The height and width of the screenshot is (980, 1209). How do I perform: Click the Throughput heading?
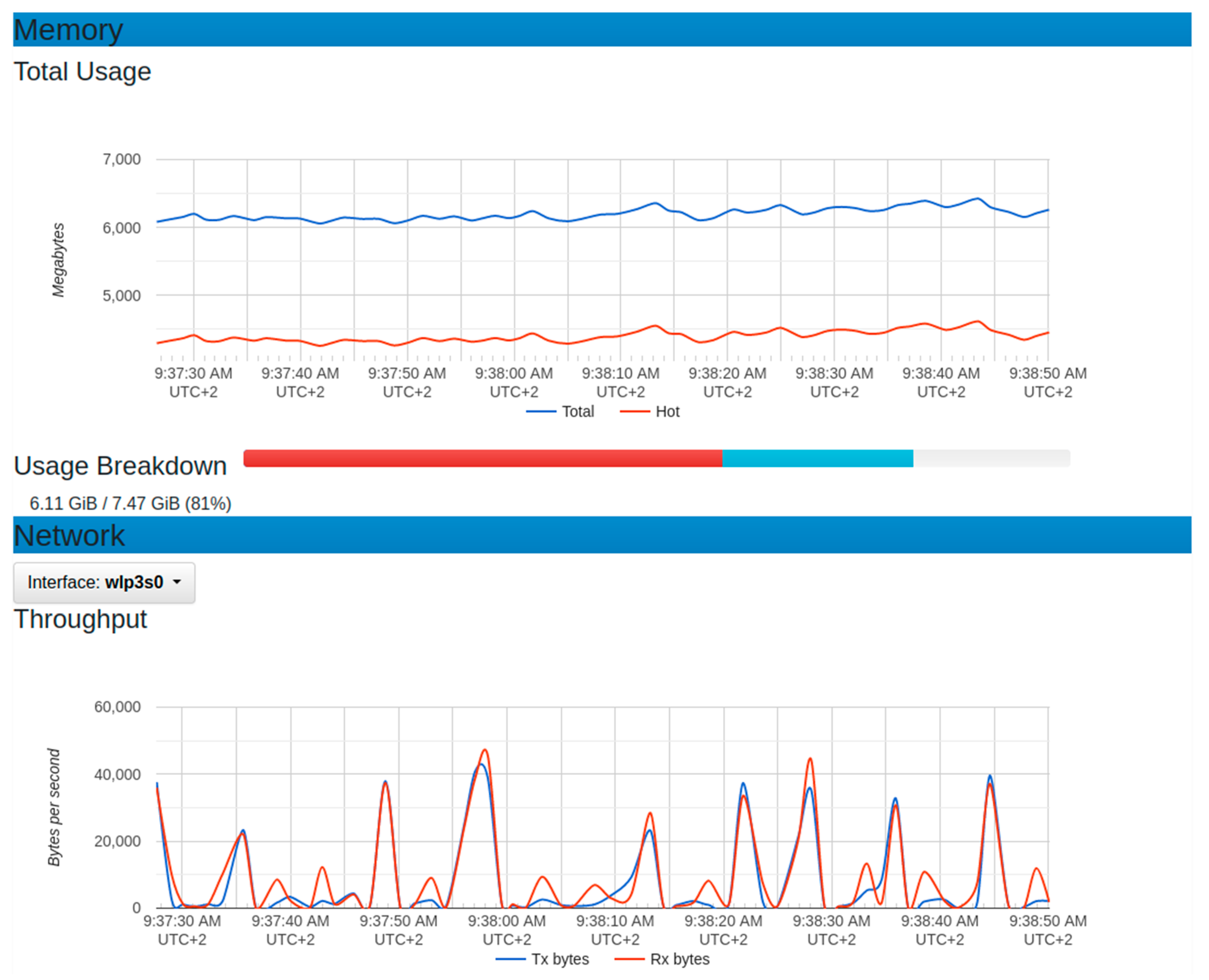(x=80, y=619)
